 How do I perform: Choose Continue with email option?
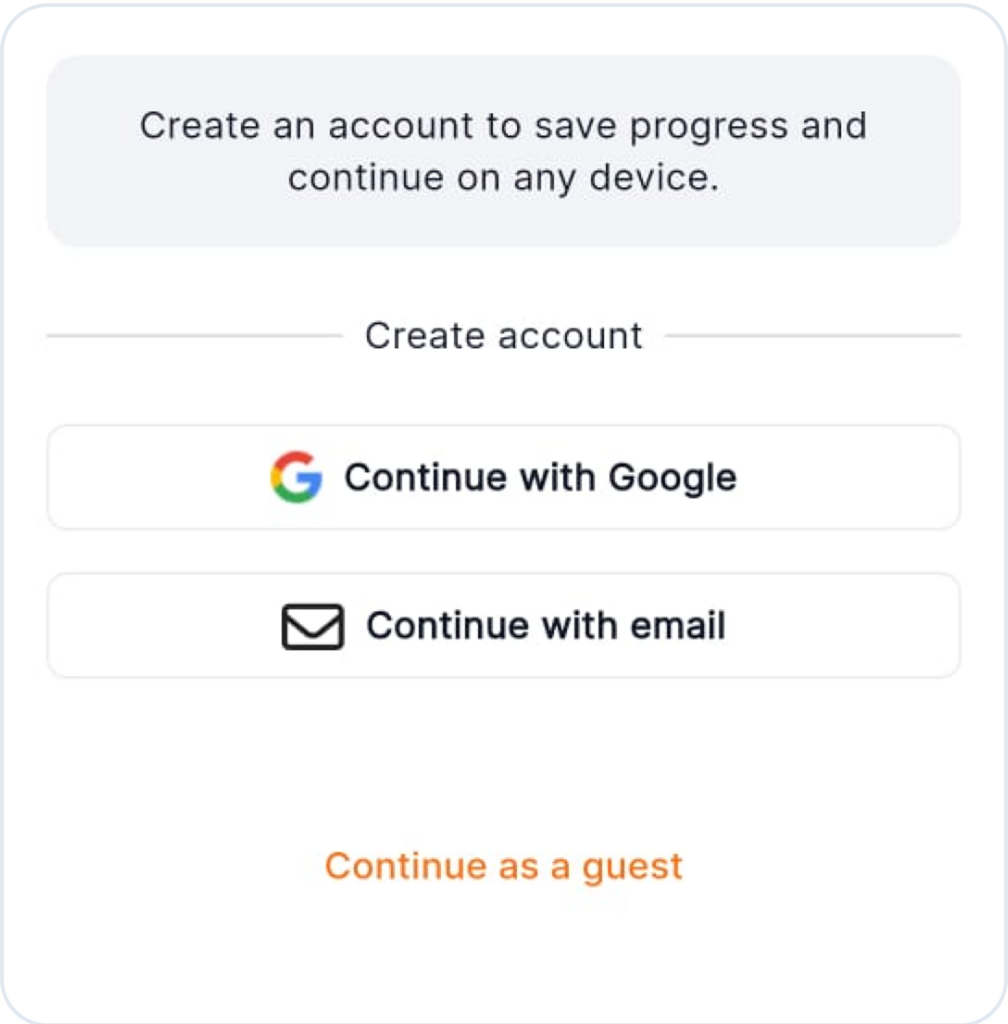(503, 625)
